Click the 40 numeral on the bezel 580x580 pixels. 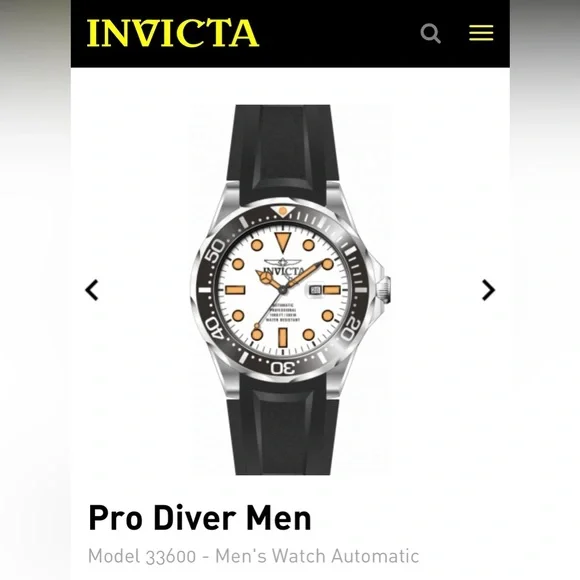click(x=215, y=328)
